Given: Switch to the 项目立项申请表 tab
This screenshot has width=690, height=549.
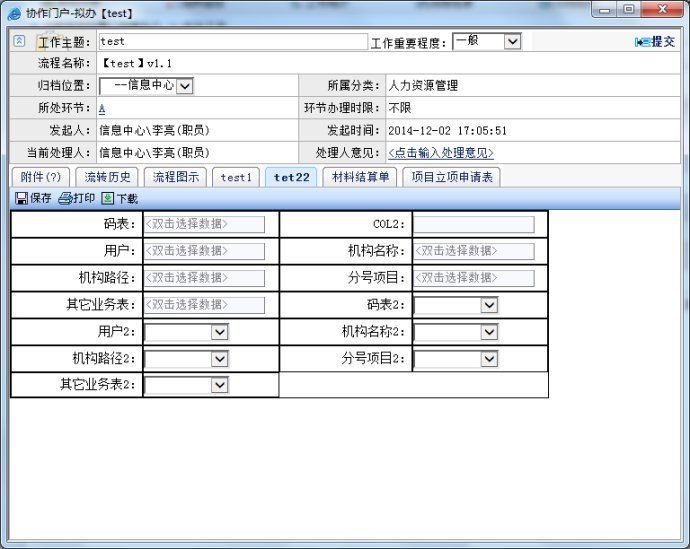Looking at the screenshot, I should click(x=451, y=177).
